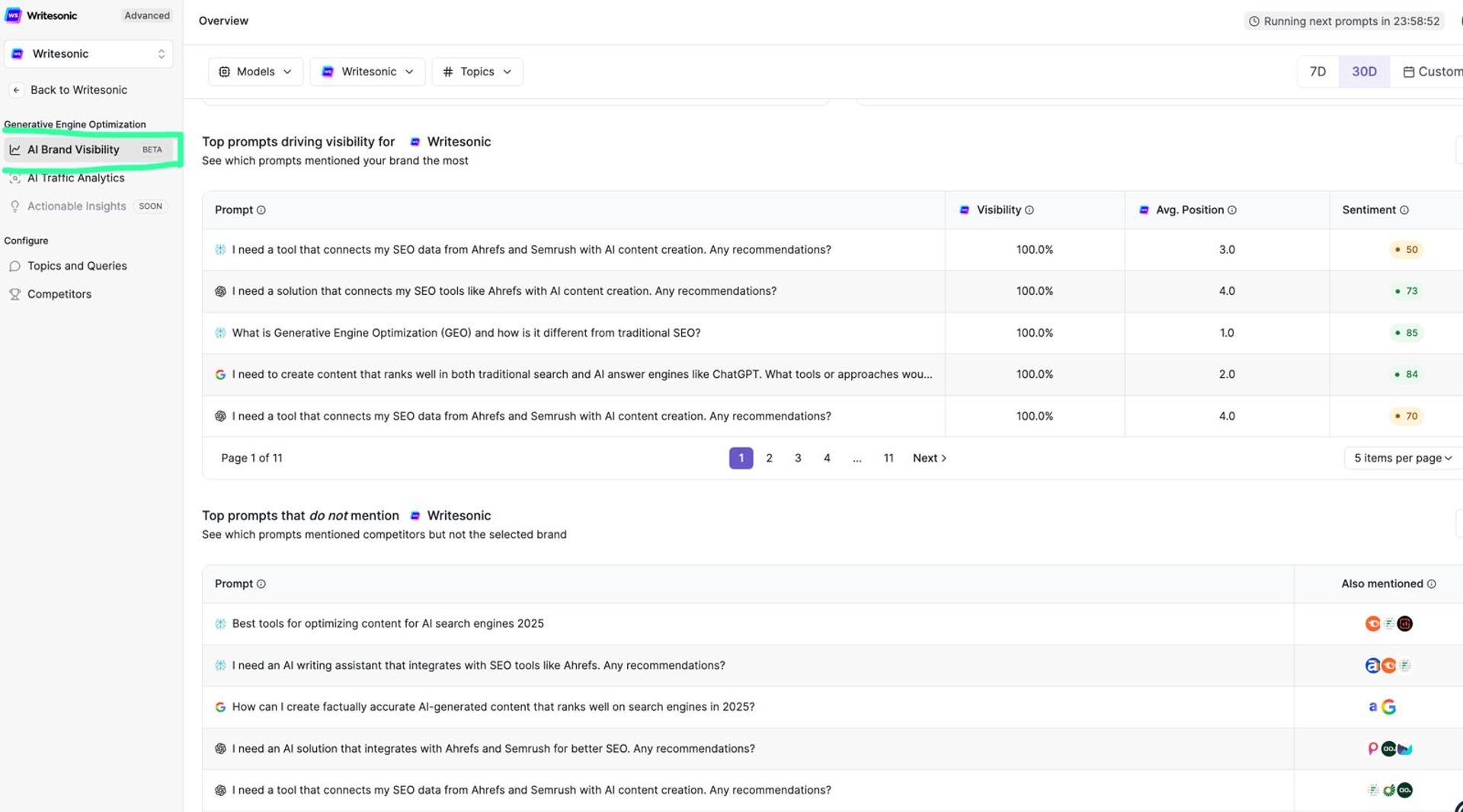Open AI Brand Visibility page
The height and width of the screenshot is (812, 1463).
pos(88,150)
